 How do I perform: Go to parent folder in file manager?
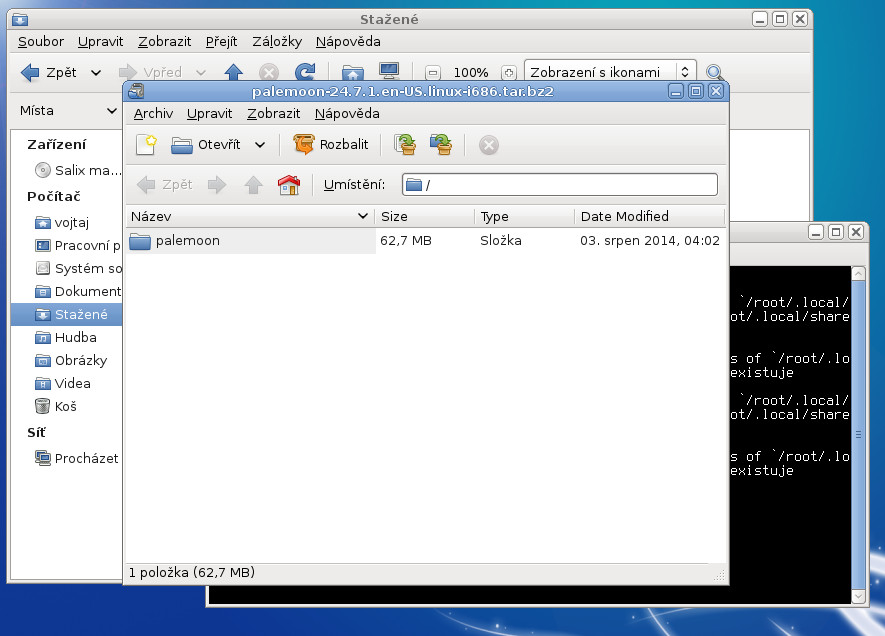click(234, 72)
